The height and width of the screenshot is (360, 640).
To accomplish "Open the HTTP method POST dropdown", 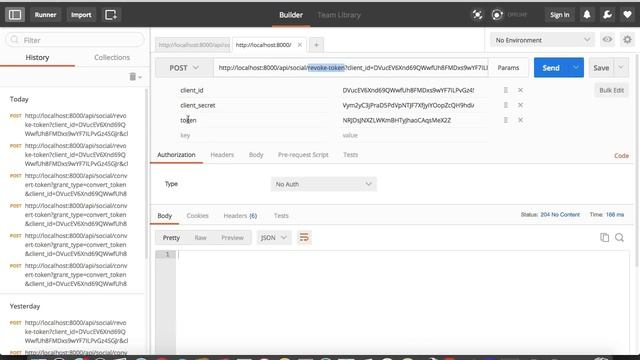I will pos(184,68).
